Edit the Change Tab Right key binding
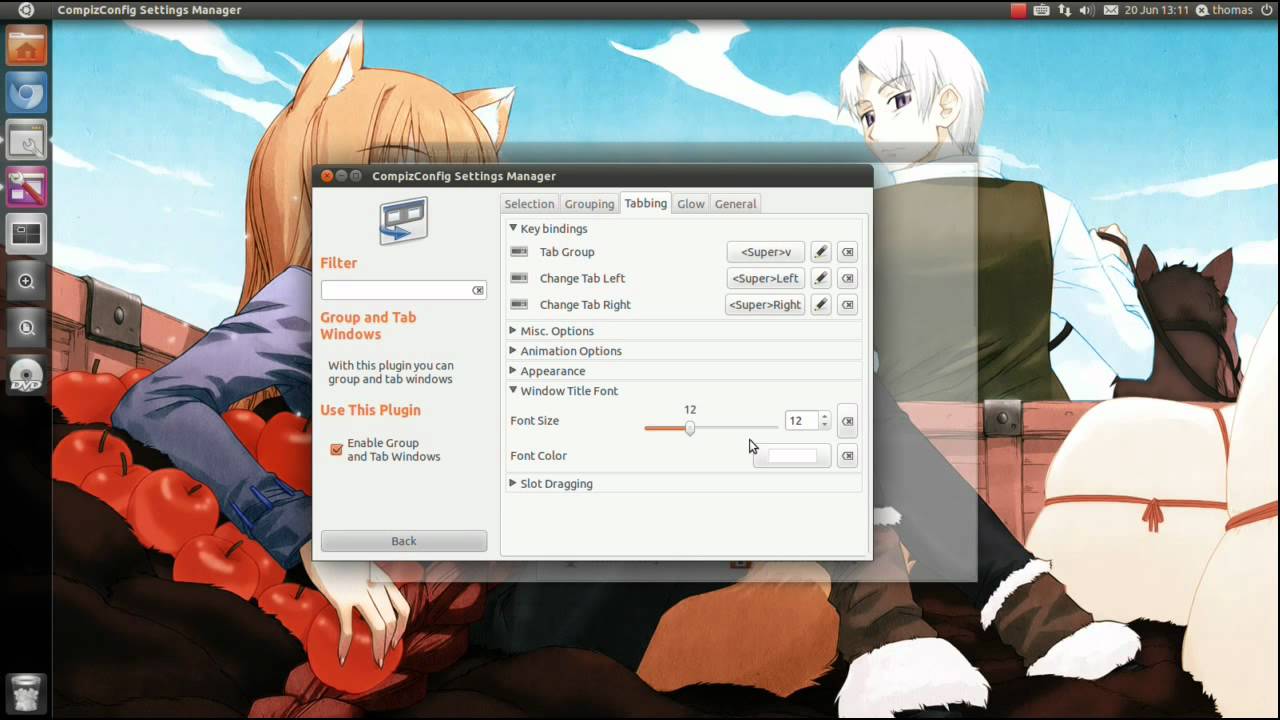 pyautogui.click(x=821, y=304)
